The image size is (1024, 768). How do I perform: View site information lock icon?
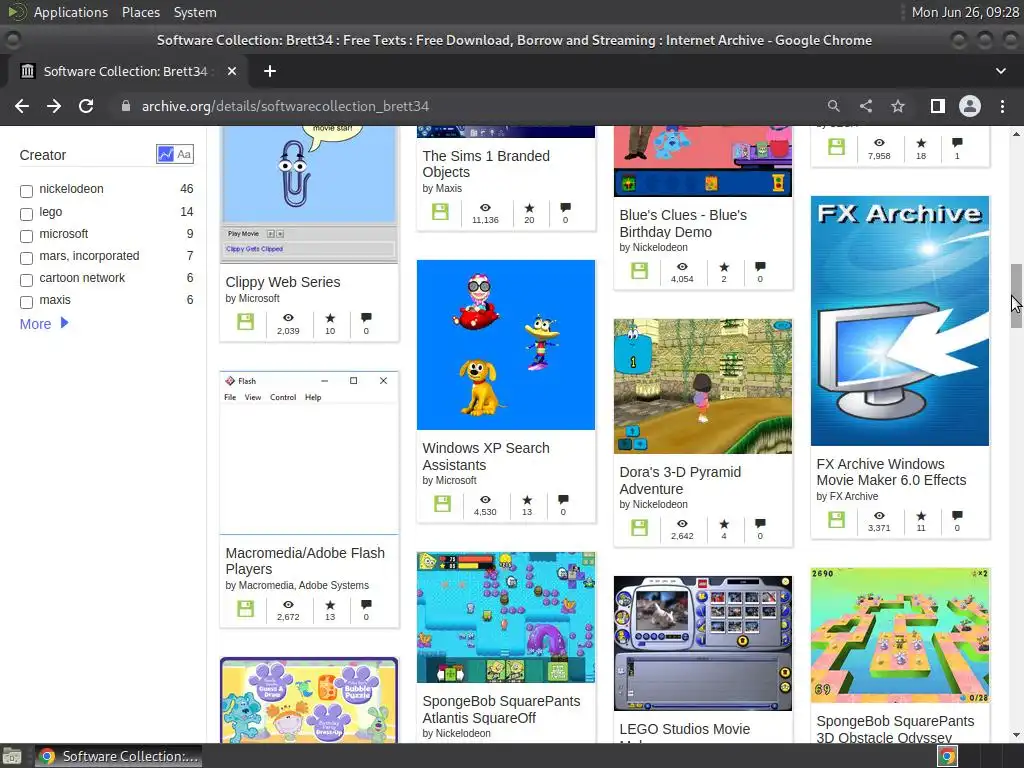pos(126,106)
